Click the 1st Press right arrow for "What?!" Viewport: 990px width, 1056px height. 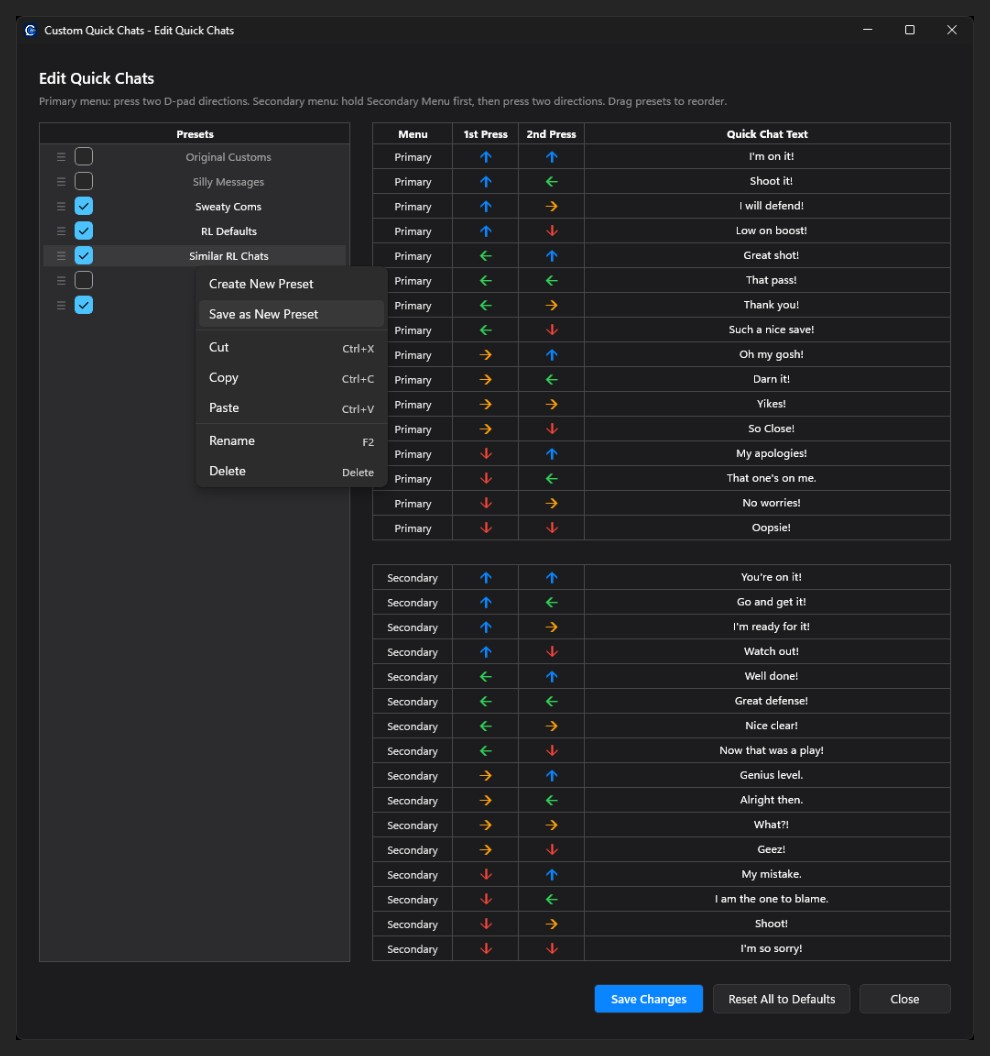pos(486,825)
